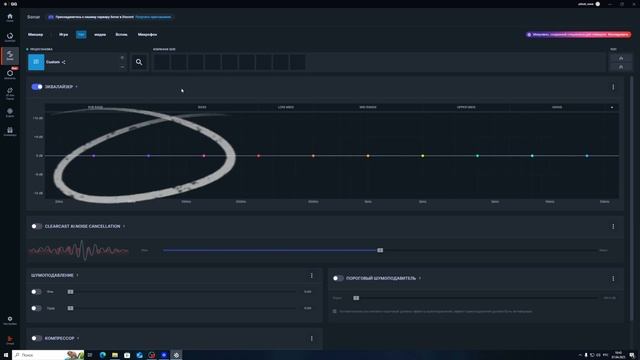Enable the Компрессор switch
Image resolution: width=640 pixels, height=360 pixels.
[x=37, y=338]
